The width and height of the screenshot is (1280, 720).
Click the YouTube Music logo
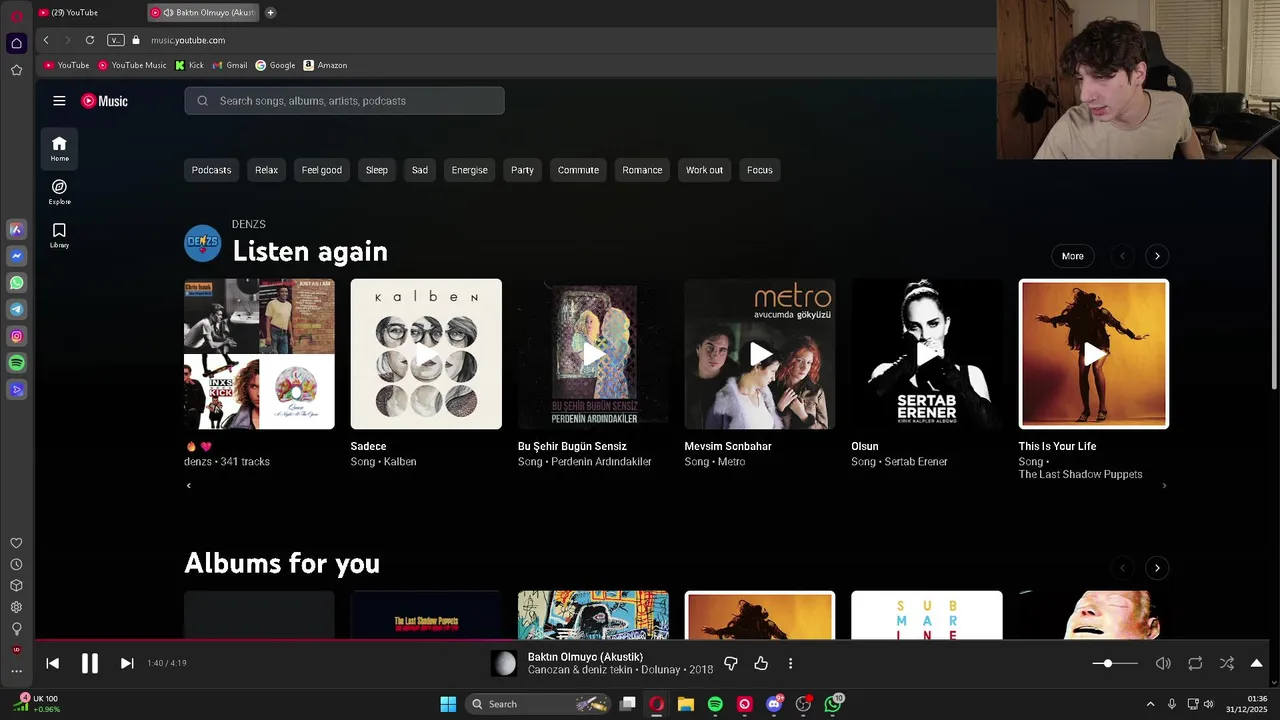coord(104,101)
